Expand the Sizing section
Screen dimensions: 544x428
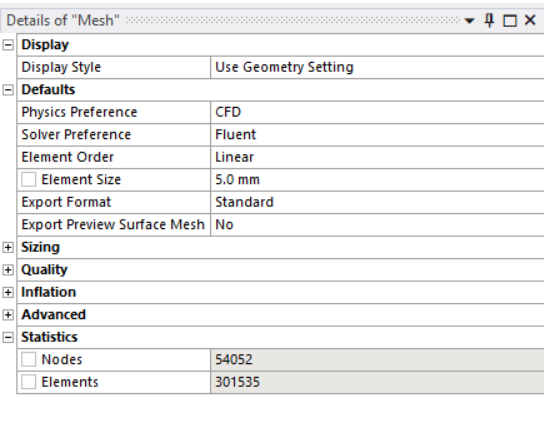pyautogui.click(x=8, y=247)
